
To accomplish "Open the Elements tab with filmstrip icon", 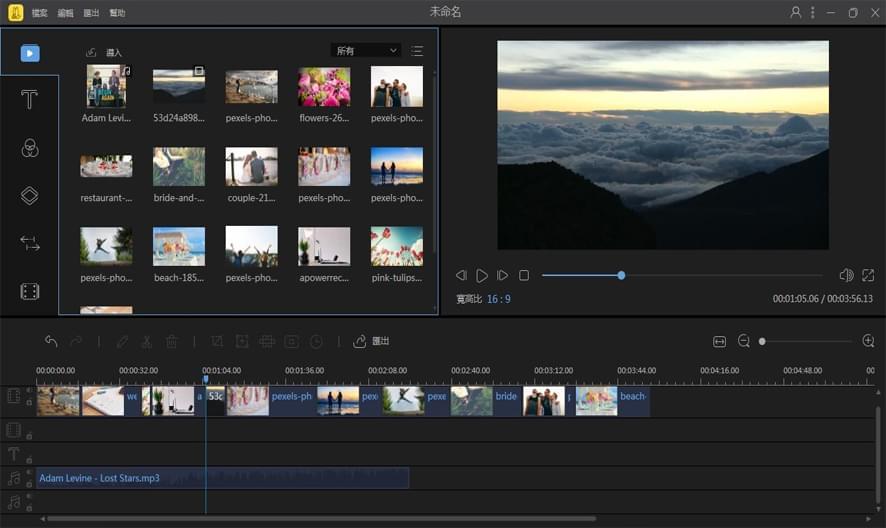I will 30,291.
